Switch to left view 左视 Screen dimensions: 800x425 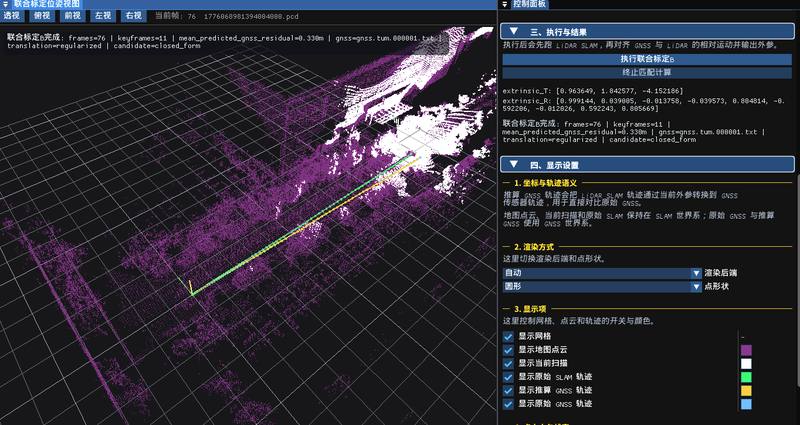pos(103,16)
